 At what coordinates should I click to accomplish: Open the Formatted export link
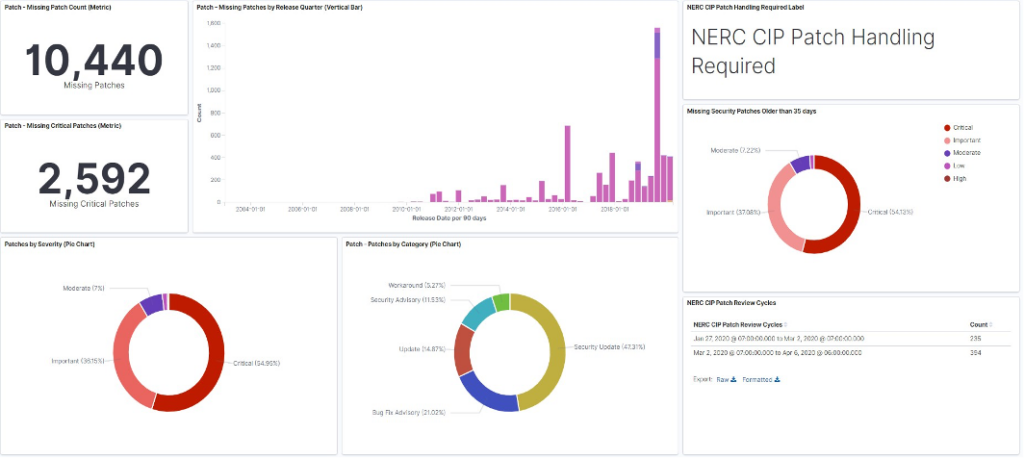tap(757, 379)
